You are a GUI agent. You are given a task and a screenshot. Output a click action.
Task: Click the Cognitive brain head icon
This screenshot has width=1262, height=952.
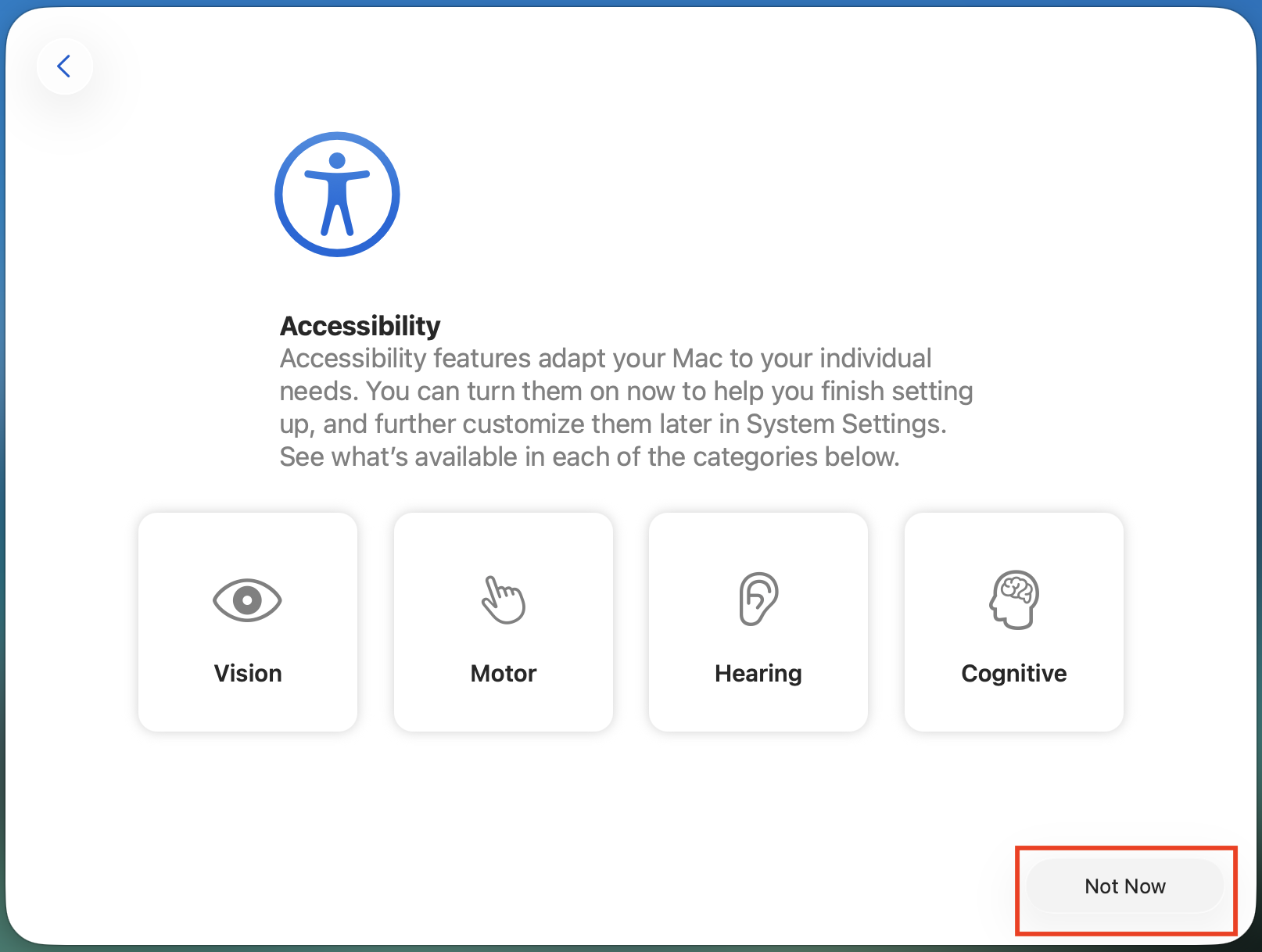[x=1014, y=599]
